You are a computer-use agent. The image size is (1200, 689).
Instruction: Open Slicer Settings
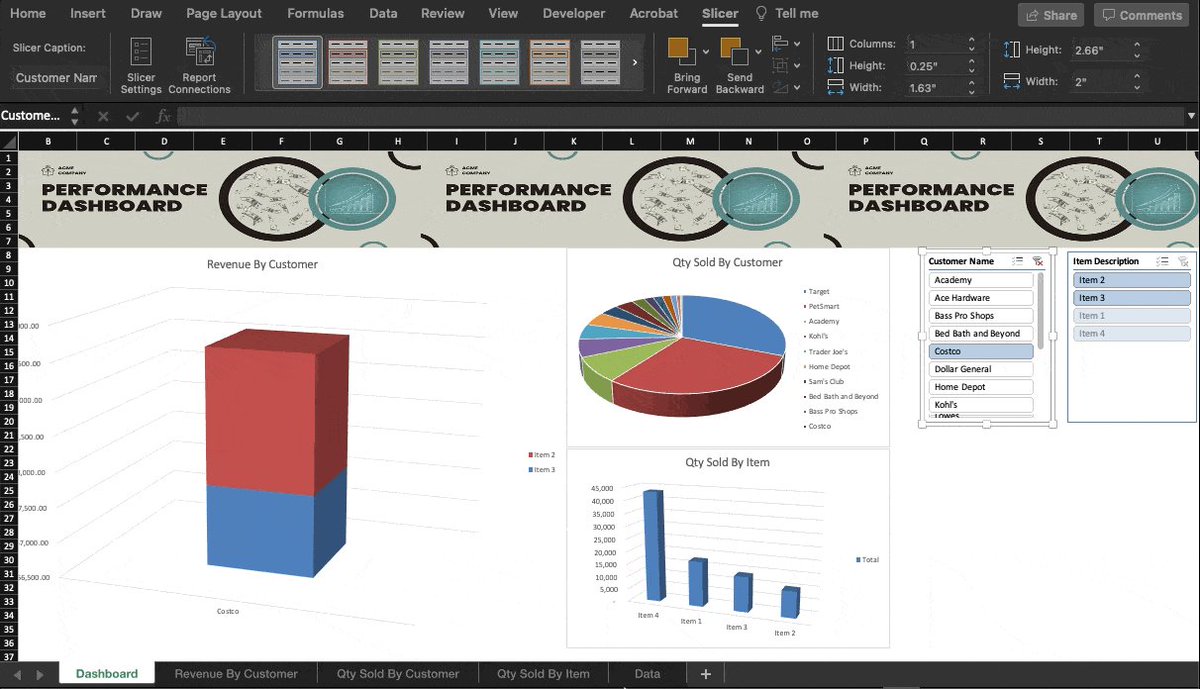click(141, 65)
